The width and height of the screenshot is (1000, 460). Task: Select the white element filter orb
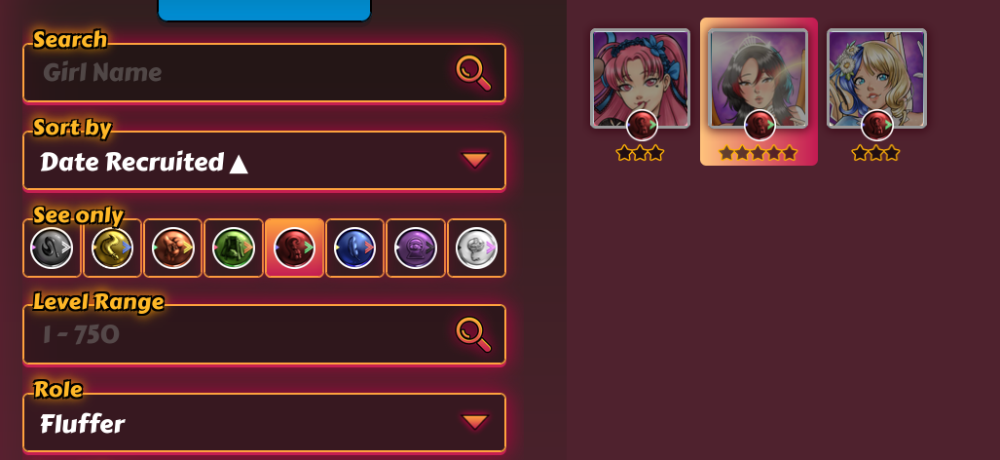476,248
